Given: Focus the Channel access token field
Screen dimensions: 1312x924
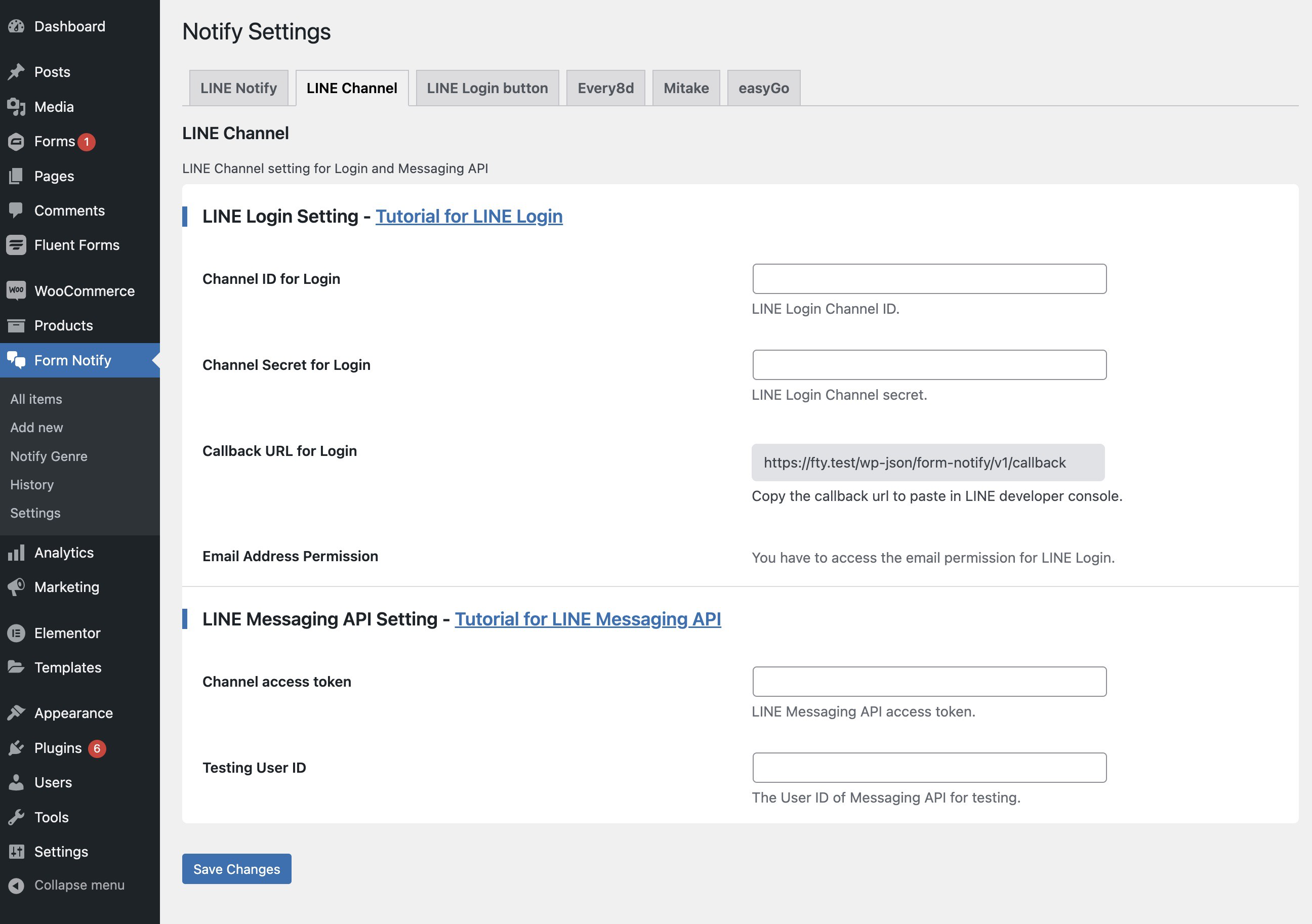Looking at the screenshot, I should click(929, 682).
